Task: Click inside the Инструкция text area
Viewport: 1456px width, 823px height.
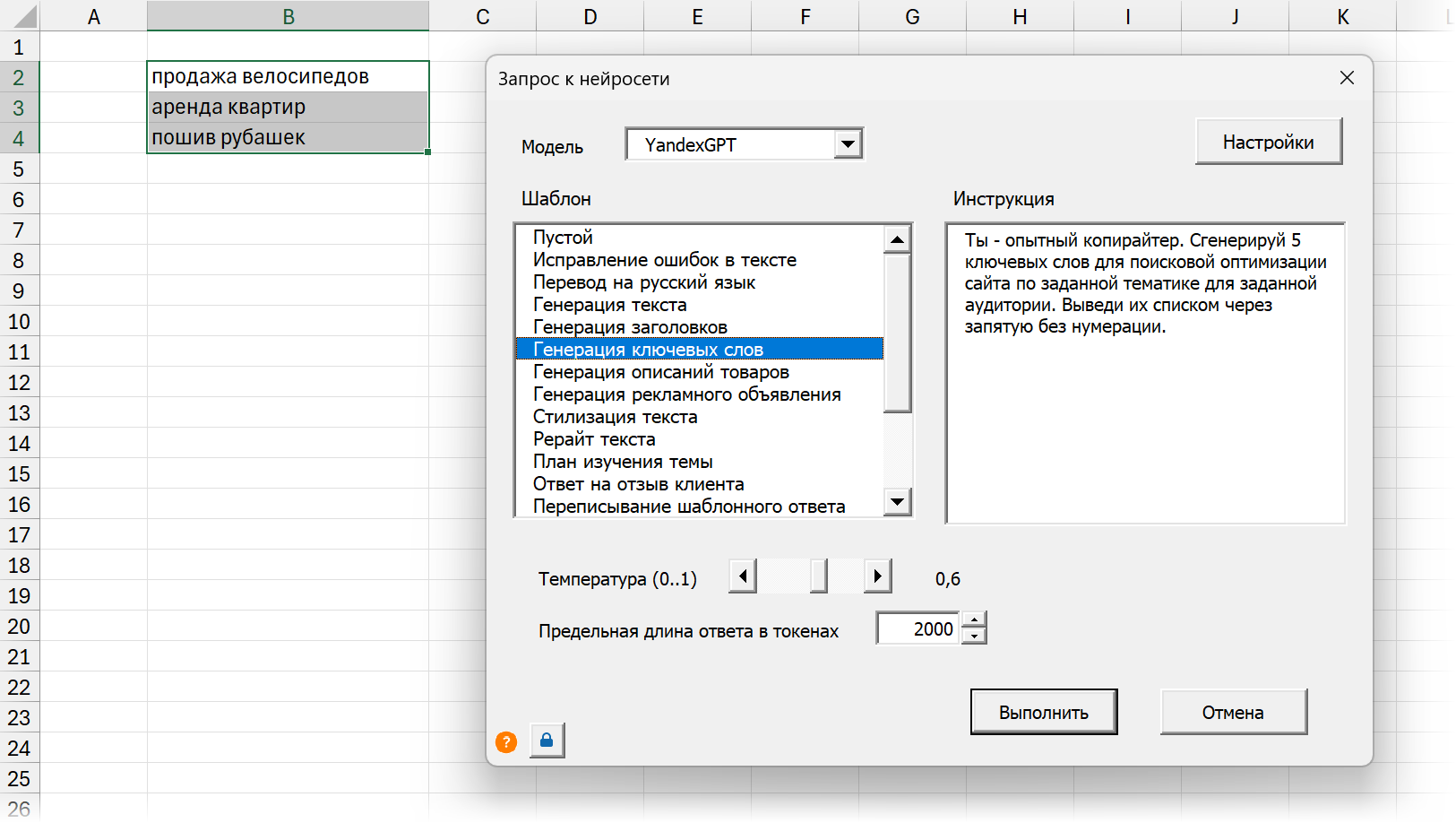Action: coord(1145,421)
